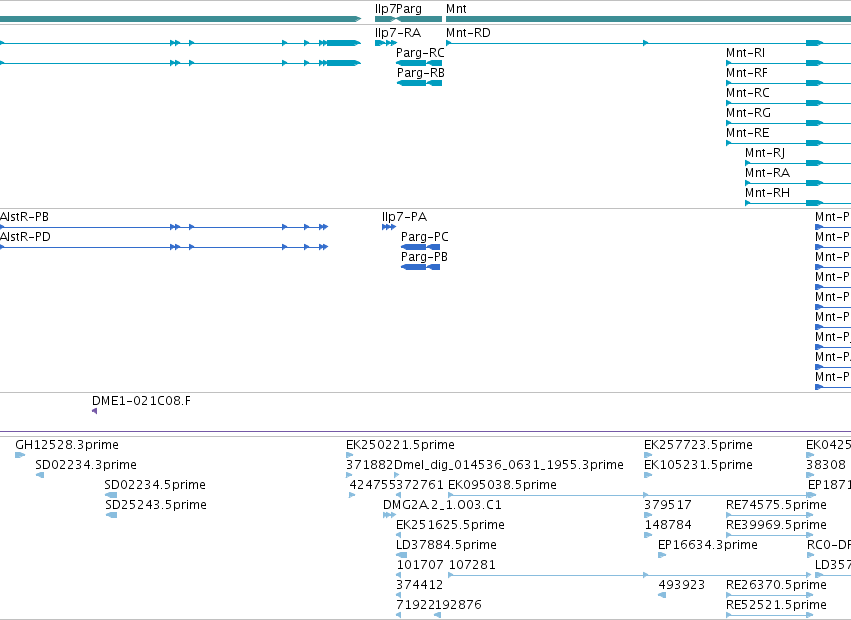
Task: Click the EK105231.5prime EST label
Action: pyautogui.click(x=698, y=465)
